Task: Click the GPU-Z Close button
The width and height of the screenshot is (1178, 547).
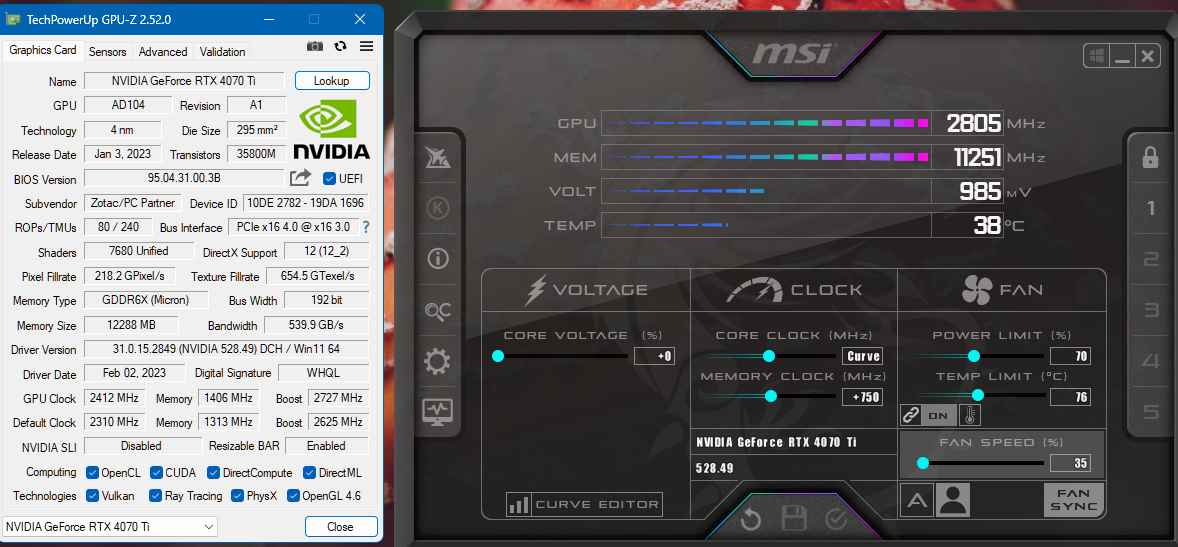Action: (340, 527)
